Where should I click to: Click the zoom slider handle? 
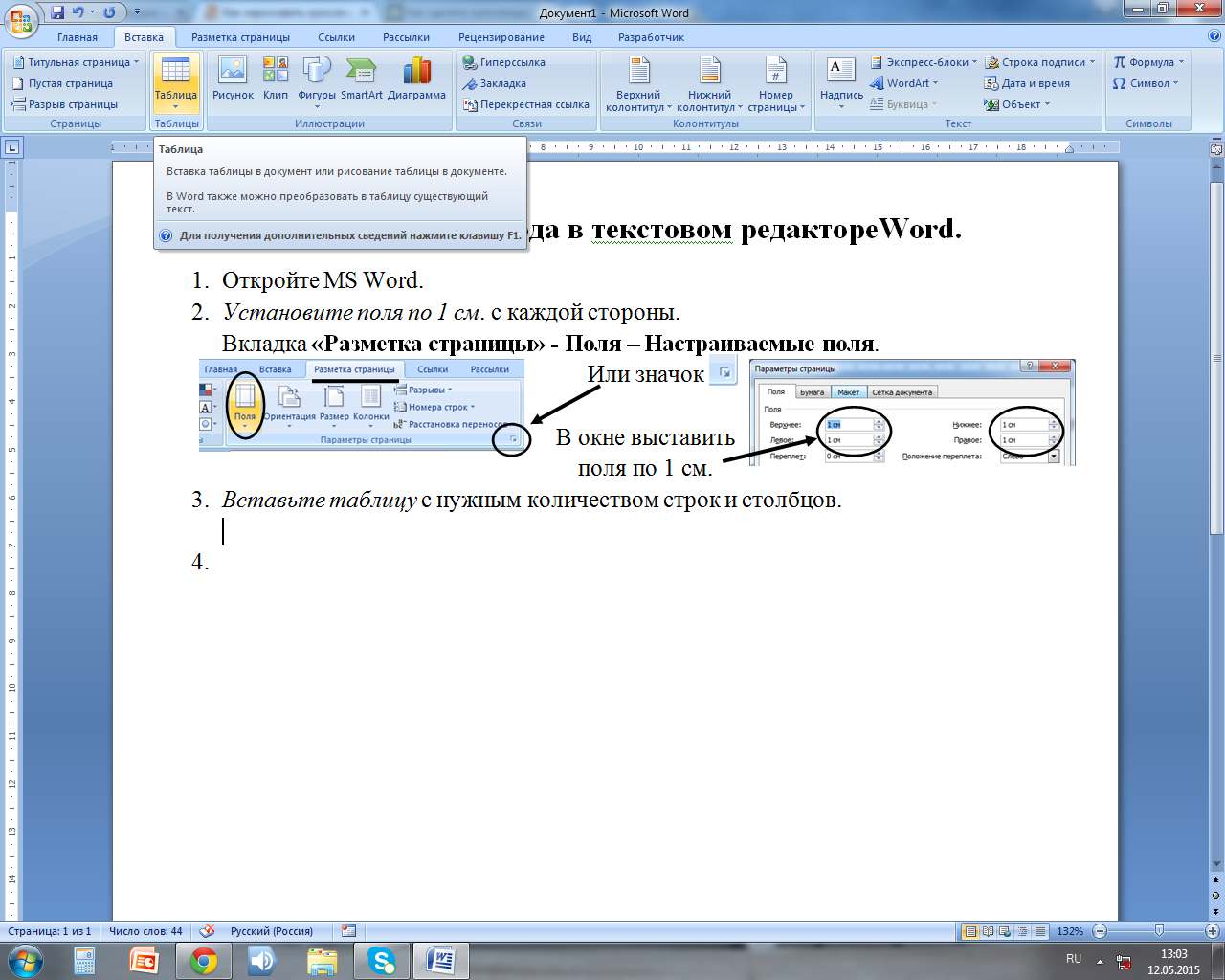(1159, 931)
